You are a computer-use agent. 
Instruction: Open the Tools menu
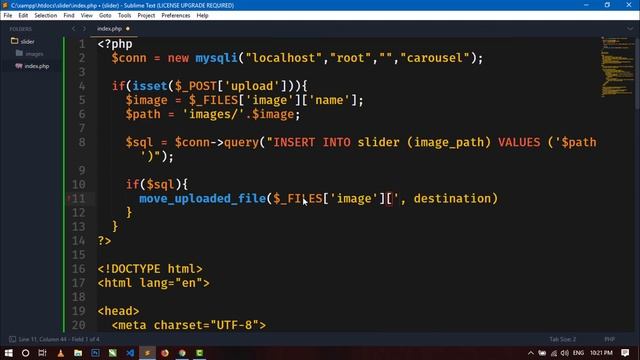tap(124, 16)
